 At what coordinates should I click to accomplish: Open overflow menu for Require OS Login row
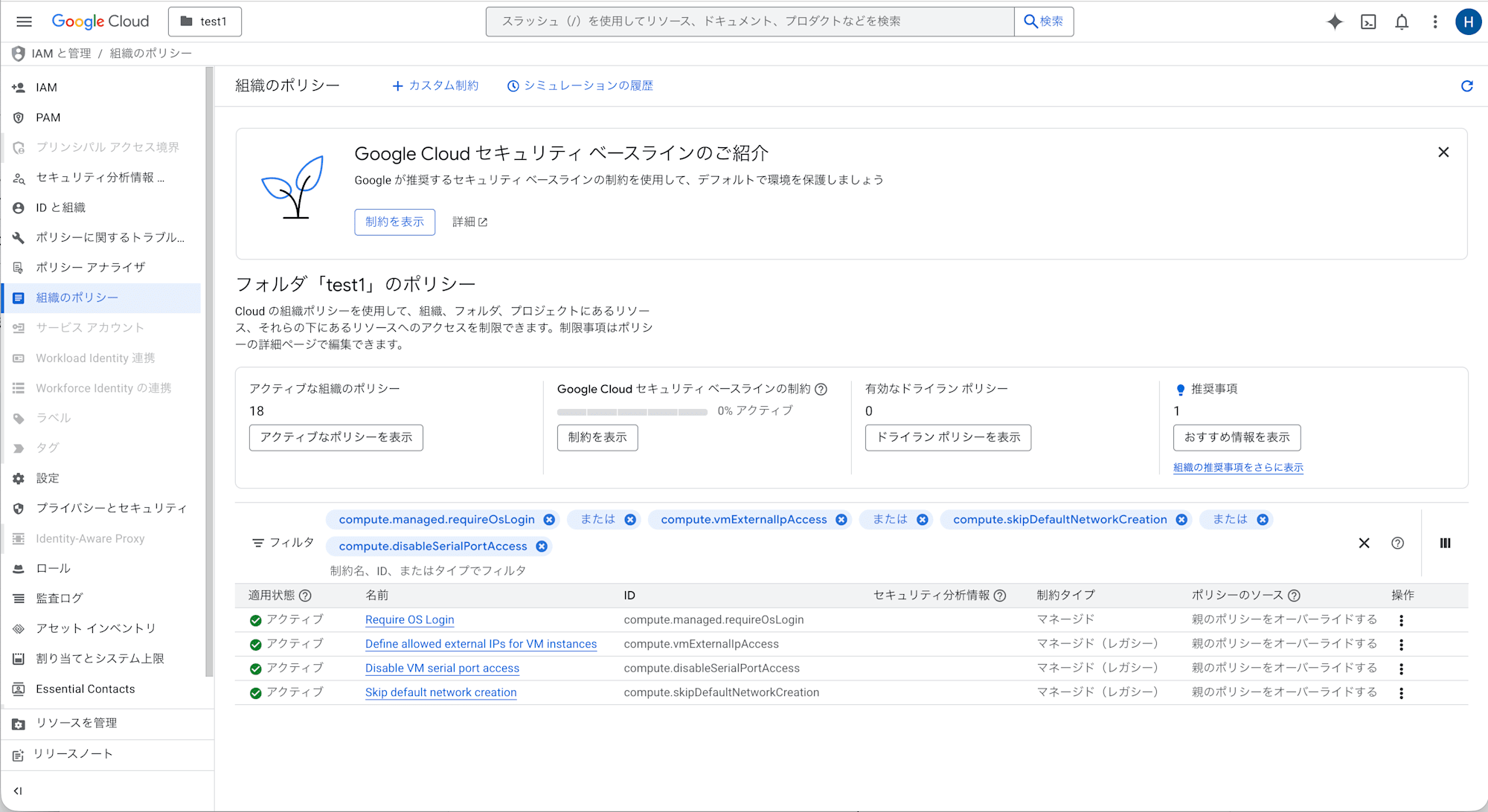point(1402,619)
